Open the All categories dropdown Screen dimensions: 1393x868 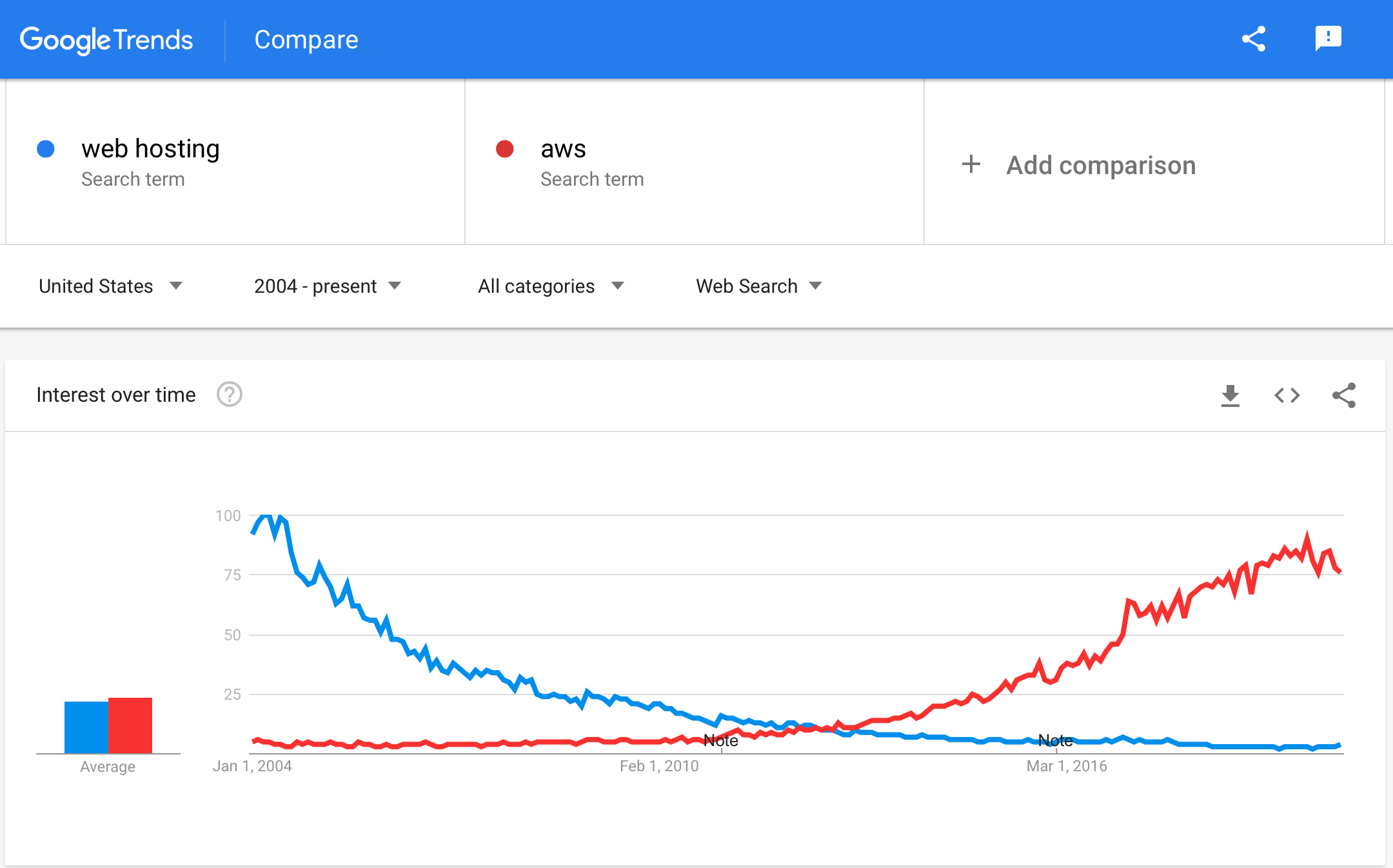click(x=550, y=286)
